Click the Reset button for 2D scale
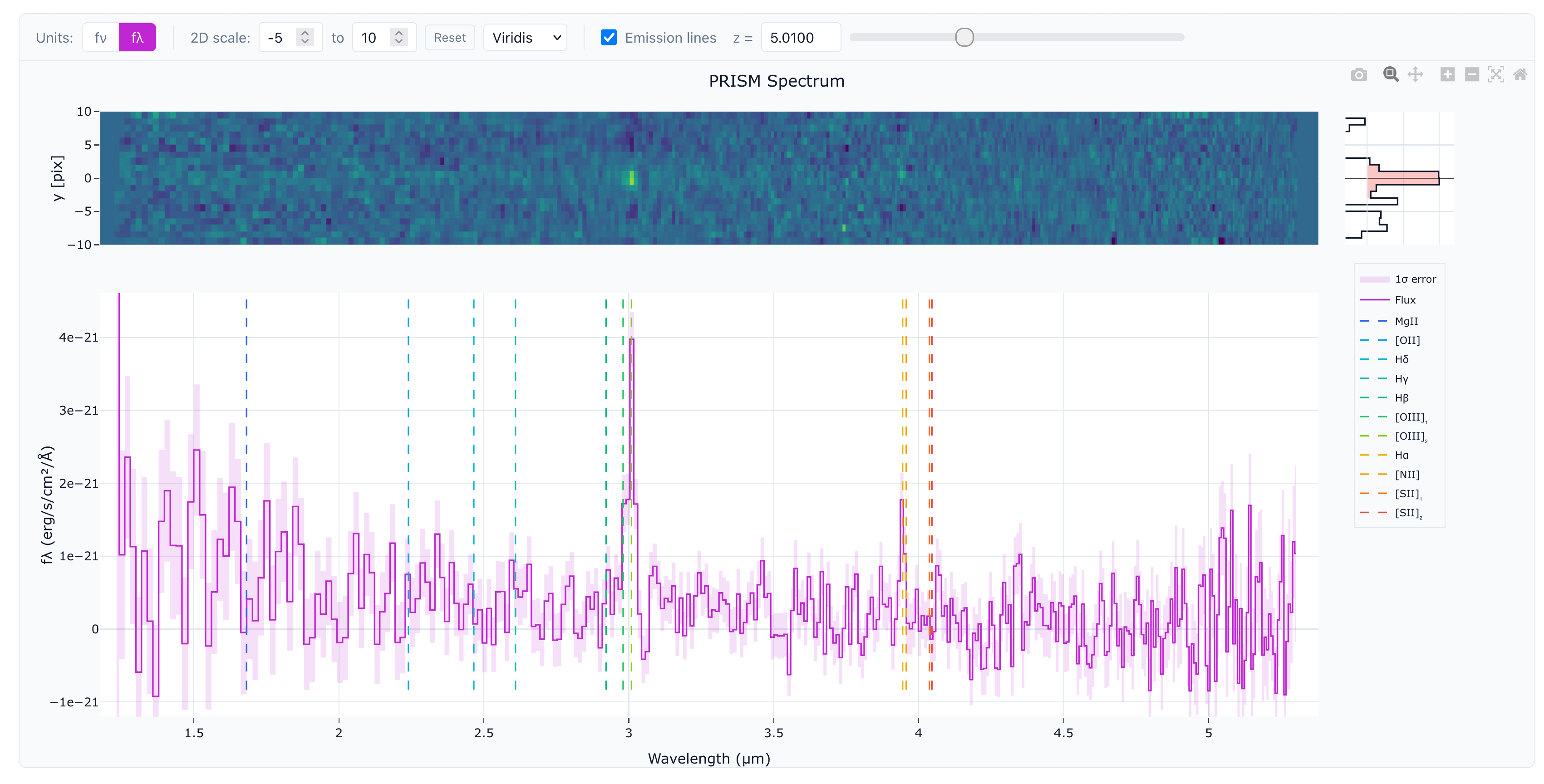1544x784 pixels. [449, 37]
